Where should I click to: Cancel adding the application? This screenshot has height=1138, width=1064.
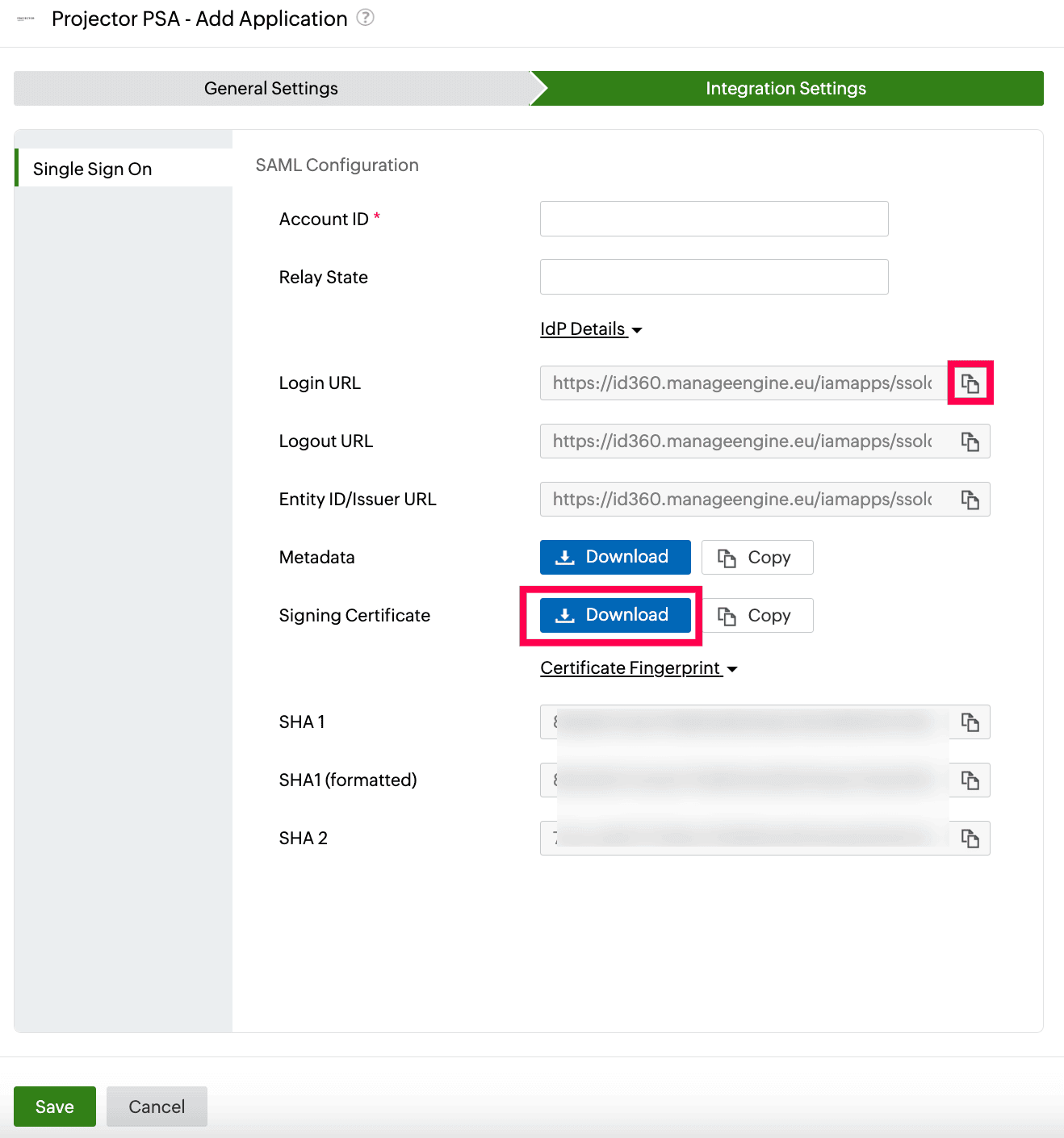point(157,1107)
